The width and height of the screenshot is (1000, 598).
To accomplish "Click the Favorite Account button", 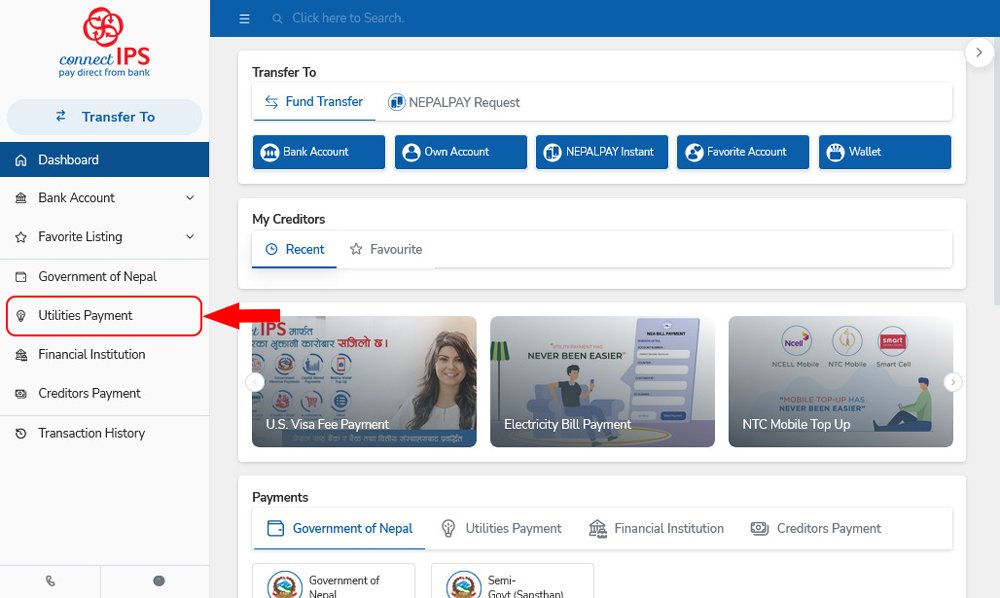I will point(743,152).
